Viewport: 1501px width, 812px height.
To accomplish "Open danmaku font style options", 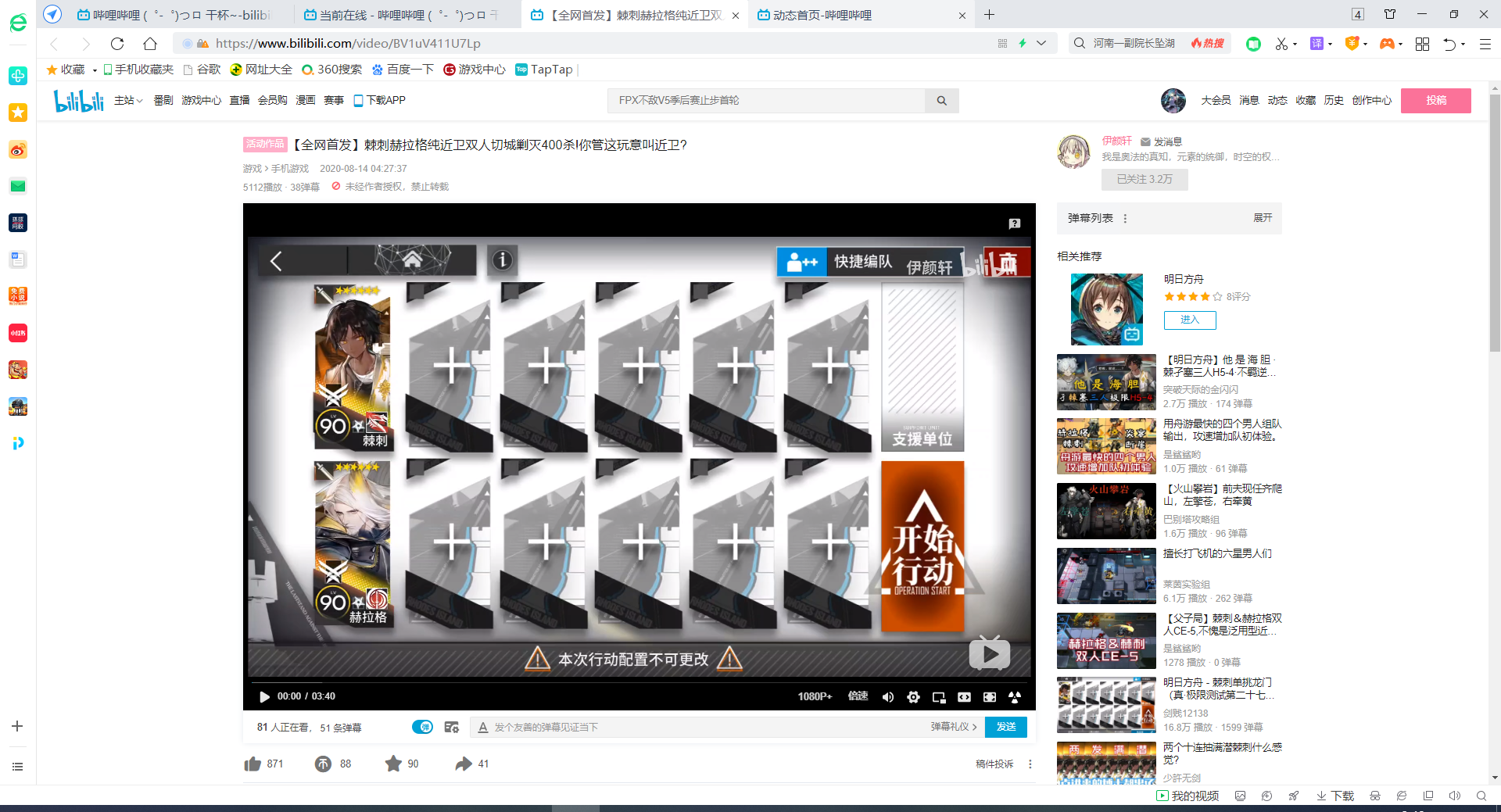I will pos(483,727).
